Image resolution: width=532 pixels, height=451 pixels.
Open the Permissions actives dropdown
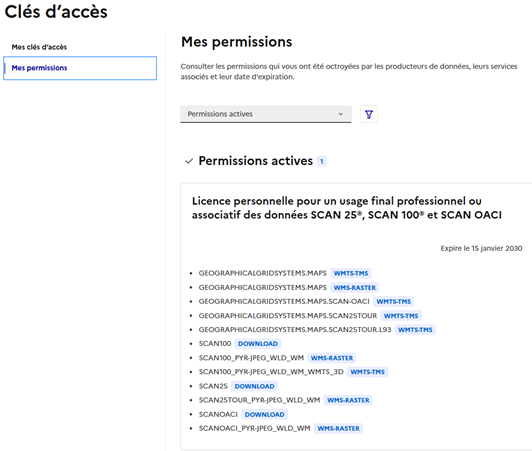266,114
